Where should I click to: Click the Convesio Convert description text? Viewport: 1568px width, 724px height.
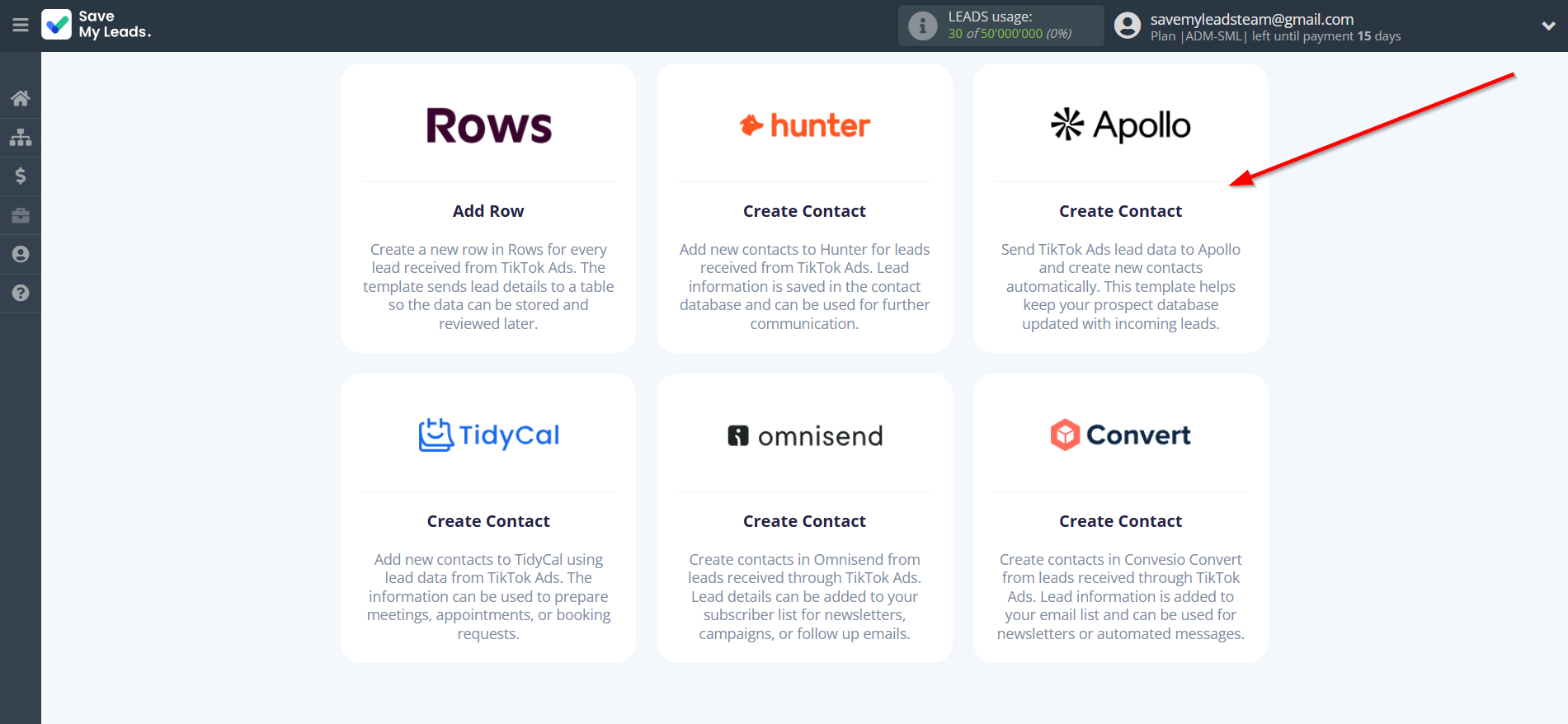pyautogui.click(x=1121, y=596)
